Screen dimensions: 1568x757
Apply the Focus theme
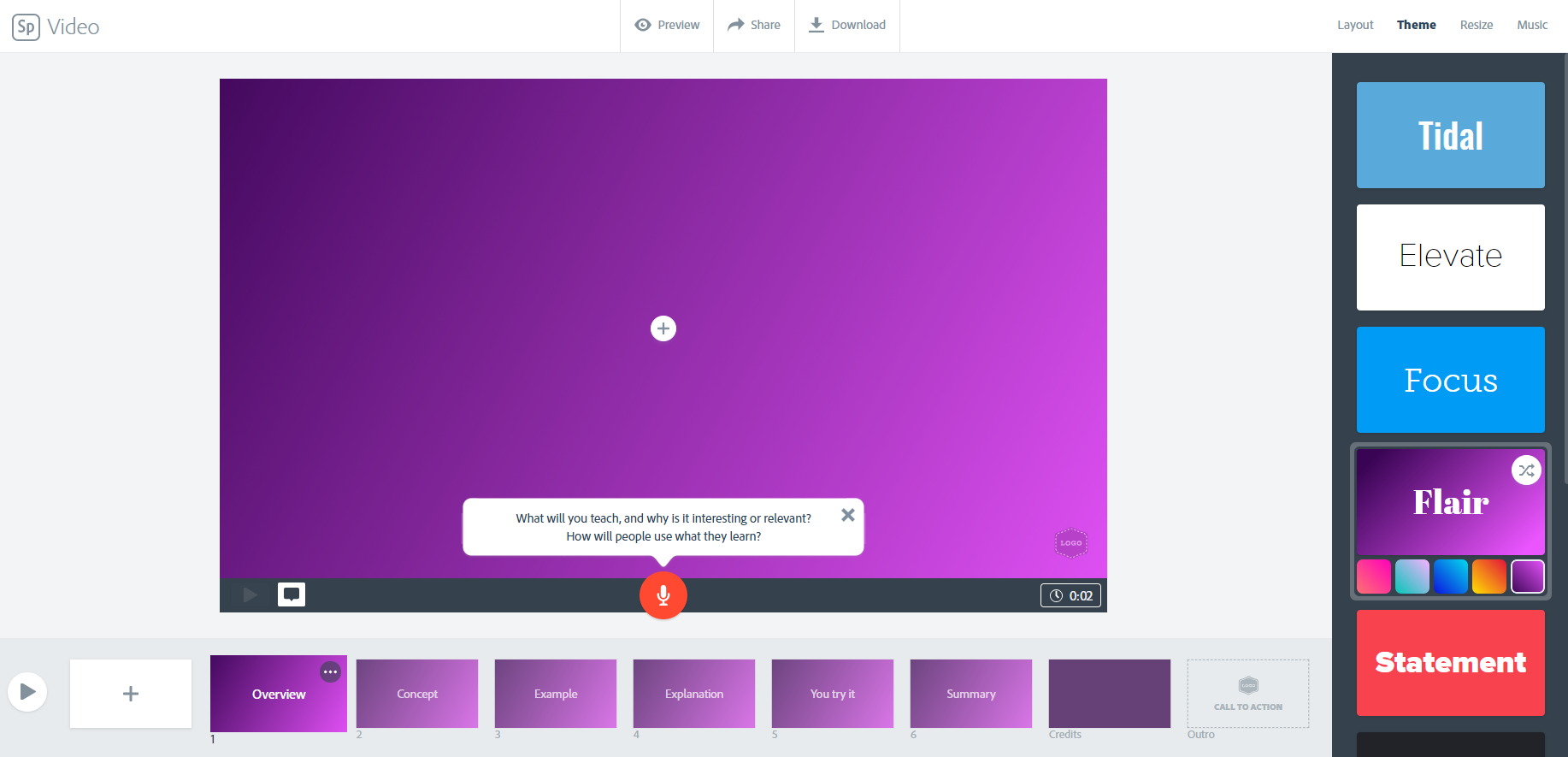(1451, 380)
